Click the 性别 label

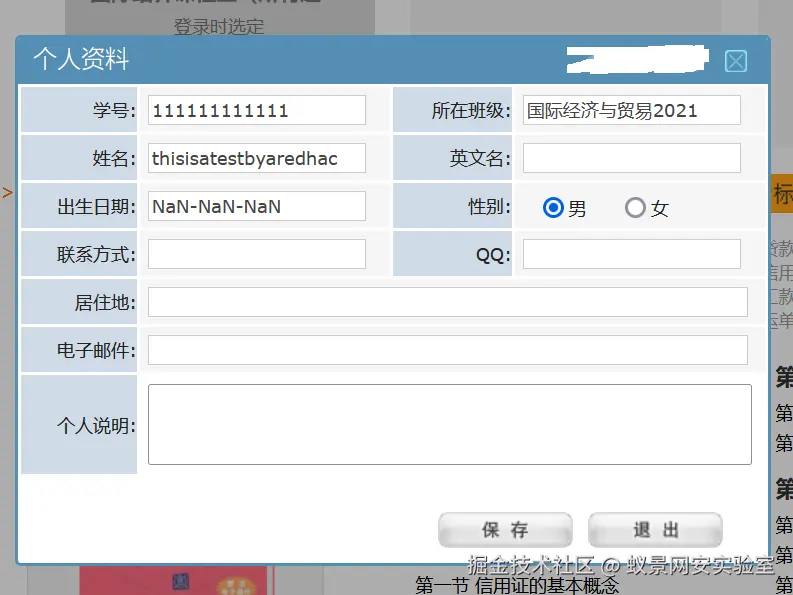point(489,206)
